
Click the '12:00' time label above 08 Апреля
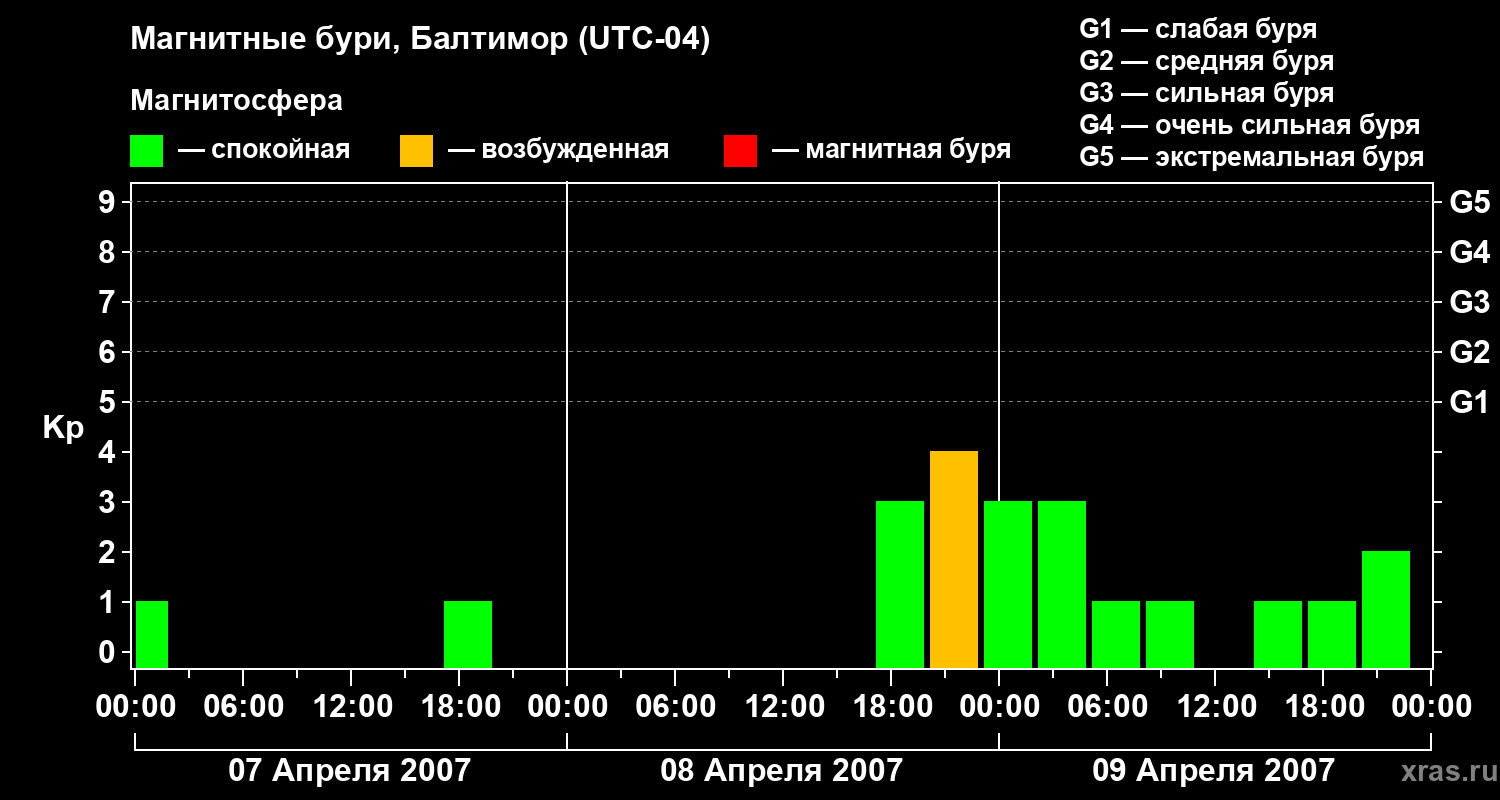(x=783, y=707)
